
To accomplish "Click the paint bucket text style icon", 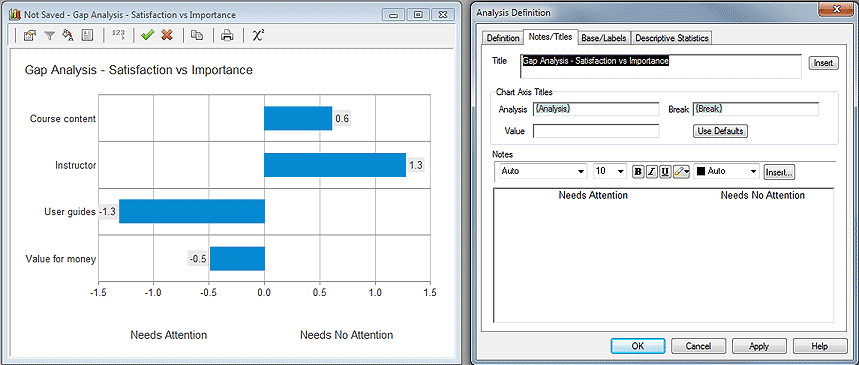I will tap(68, 36).
